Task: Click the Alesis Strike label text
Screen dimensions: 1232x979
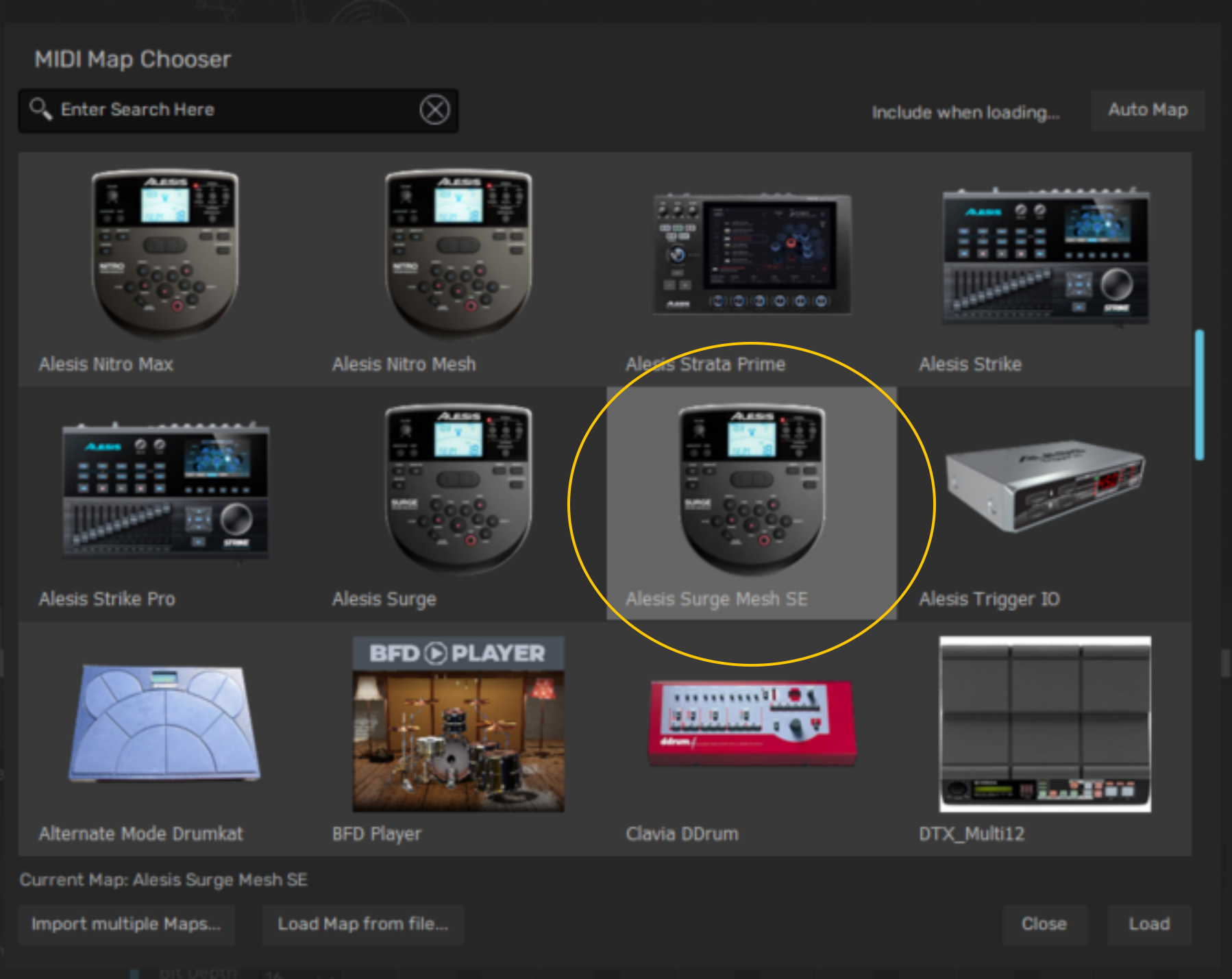Action: (x=970, y=364)
